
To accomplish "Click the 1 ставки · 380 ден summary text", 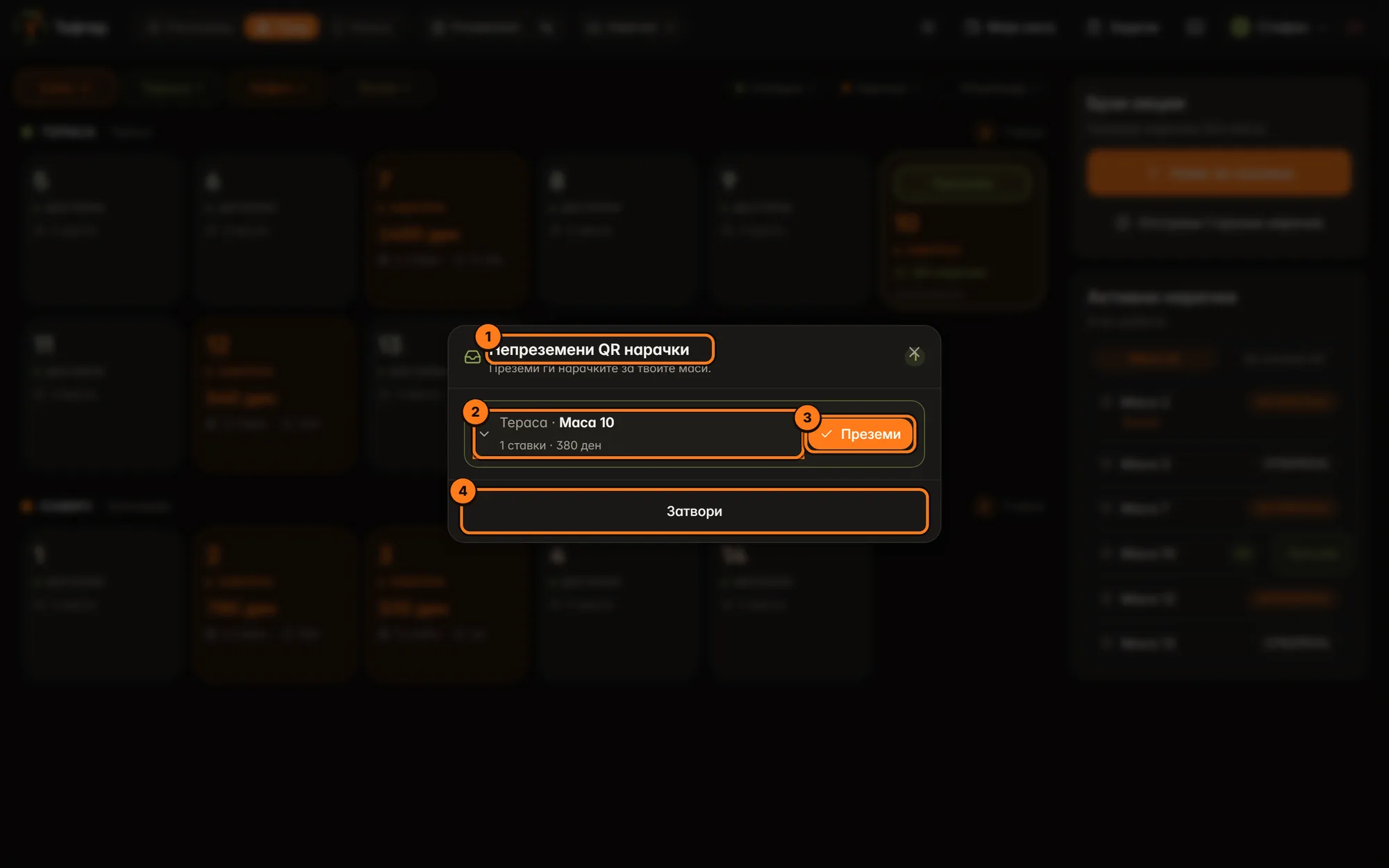I will tap(550, 445).
